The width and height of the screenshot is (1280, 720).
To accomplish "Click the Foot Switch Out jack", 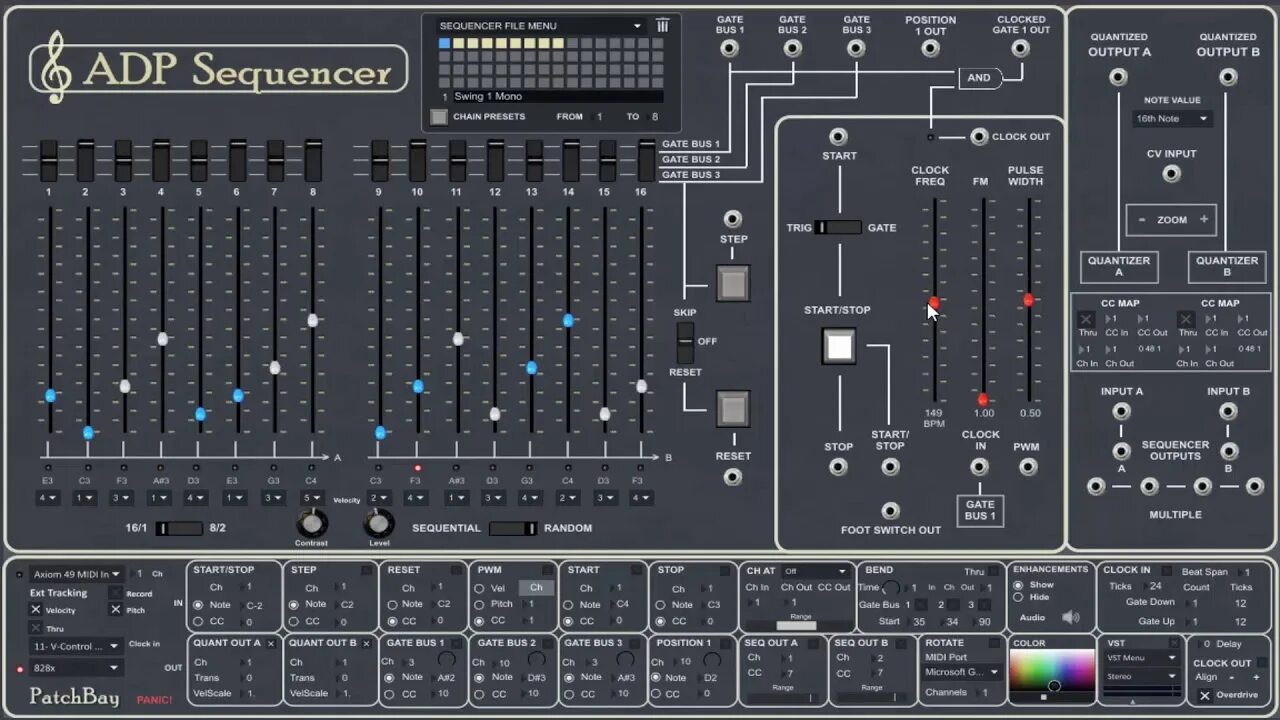I will (890, 511).
